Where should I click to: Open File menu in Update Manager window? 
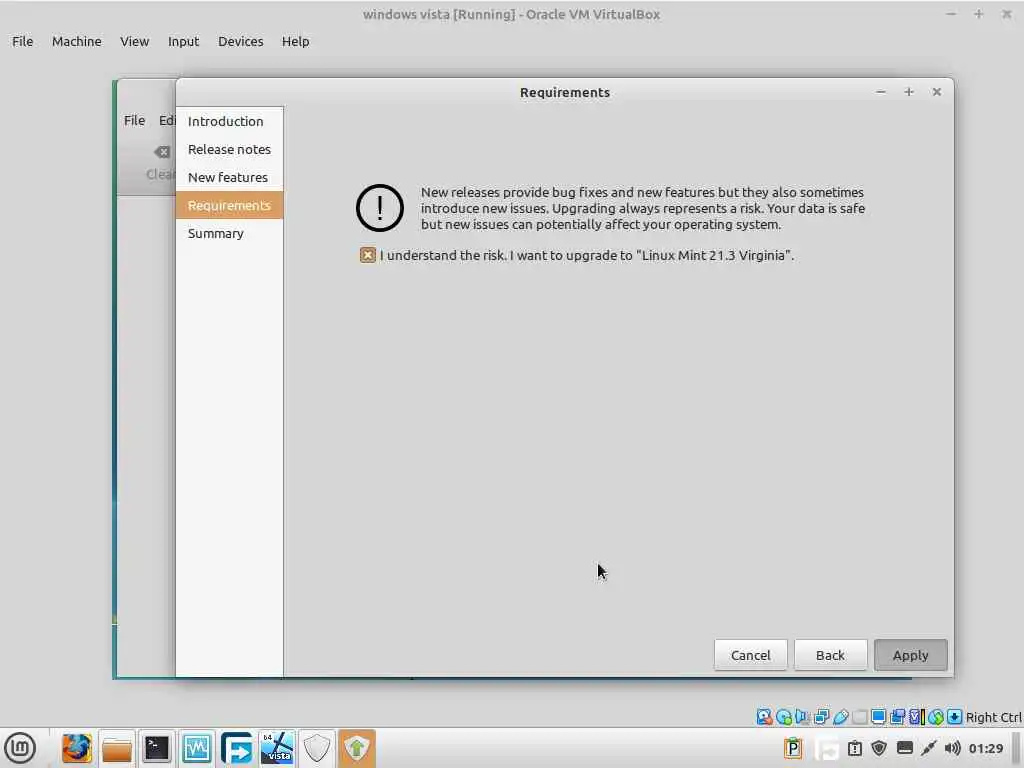[x=135, y=120]
